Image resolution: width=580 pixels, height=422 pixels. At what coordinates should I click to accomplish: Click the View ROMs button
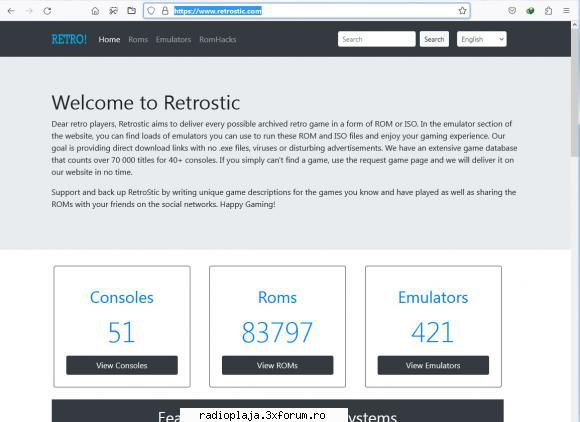pyautogui.click(x=277, y=365)
